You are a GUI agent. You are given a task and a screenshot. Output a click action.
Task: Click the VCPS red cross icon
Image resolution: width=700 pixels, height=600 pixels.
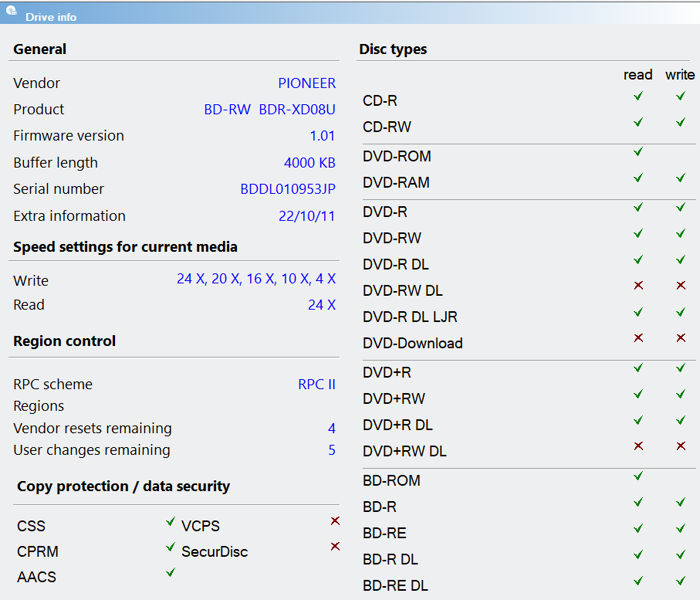335,521
